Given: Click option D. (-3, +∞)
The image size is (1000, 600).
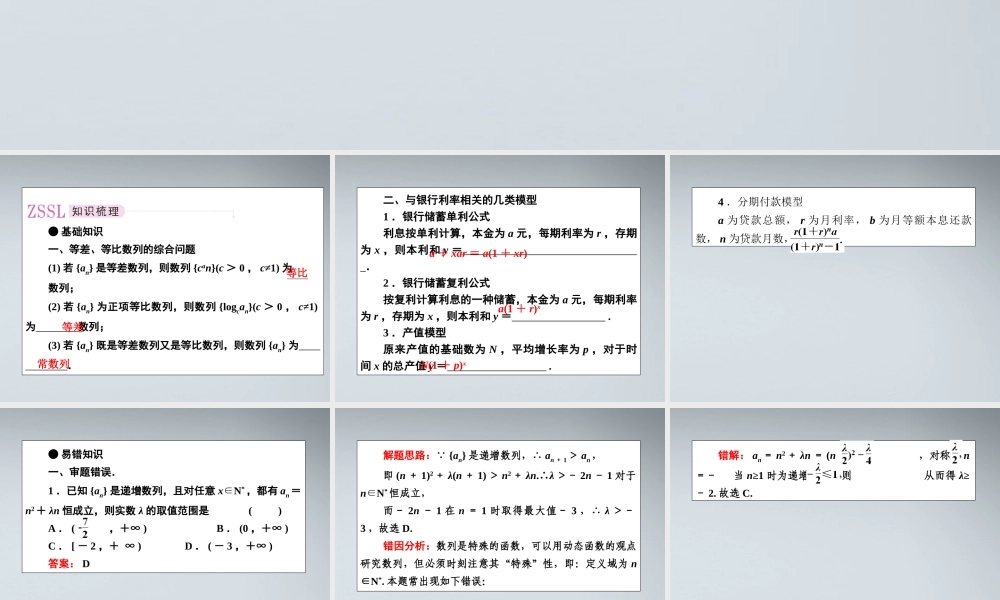Looking at the screenshot, I should click(x=229, y=546).
